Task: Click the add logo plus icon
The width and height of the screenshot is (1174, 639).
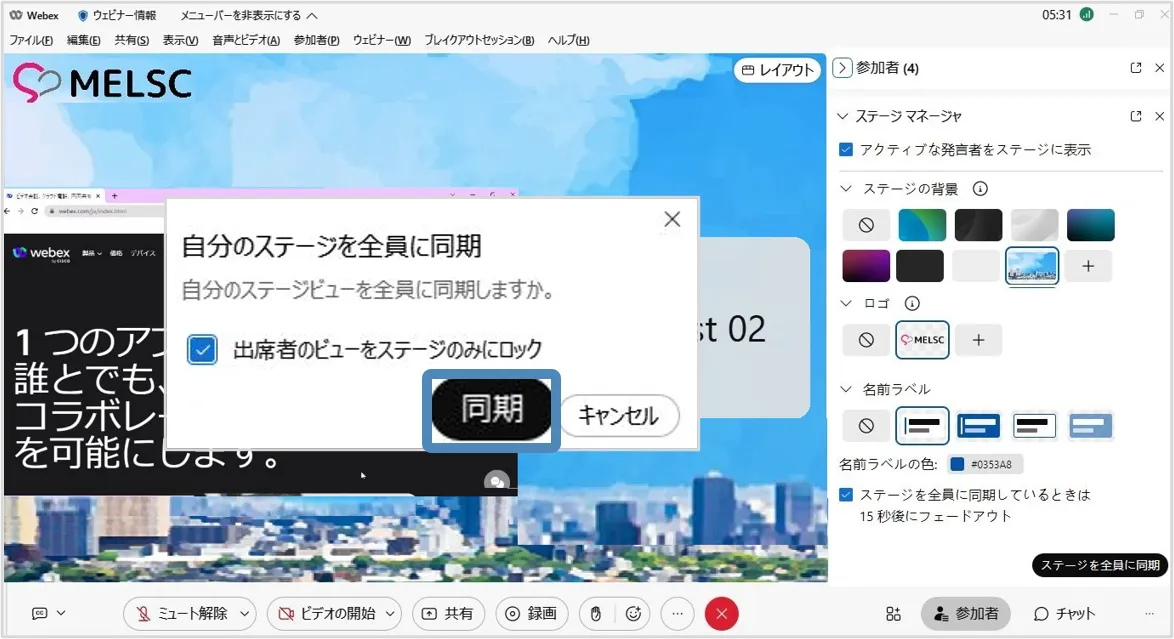Action: (x=978, y=341)
